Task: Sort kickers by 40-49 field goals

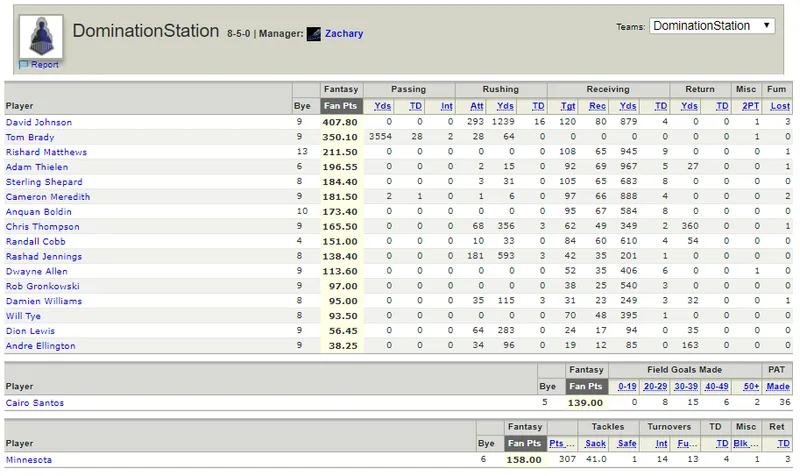Action: click(x=716, y=387)
